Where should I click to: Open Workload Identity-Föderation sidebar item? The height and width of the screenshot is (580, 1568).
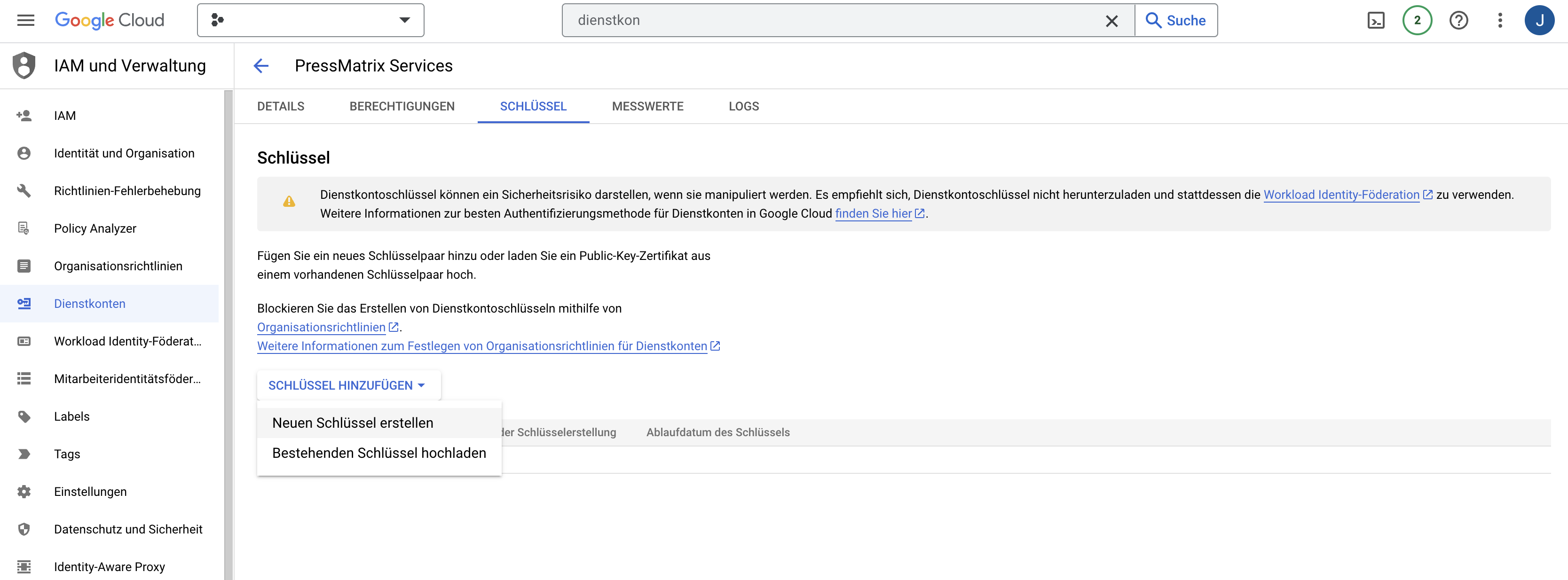[110, 341]
